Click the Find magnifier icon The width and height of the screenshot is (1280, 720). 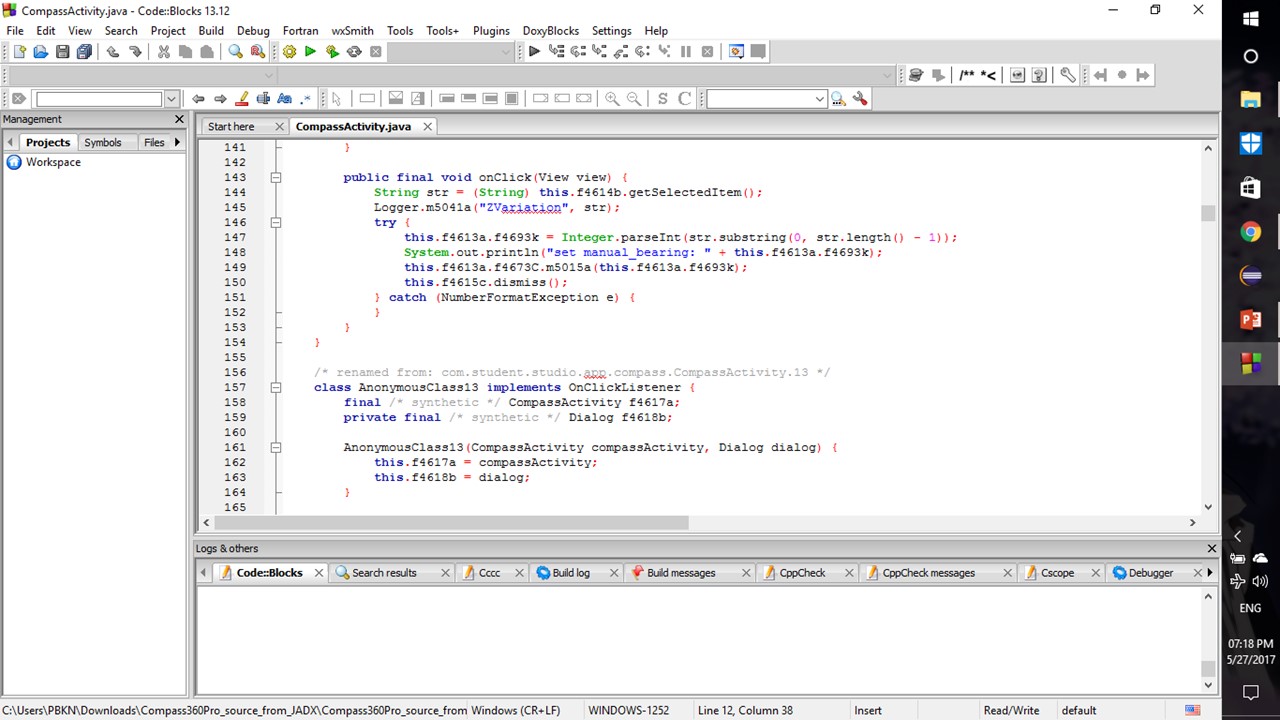(x=235, y=52)
